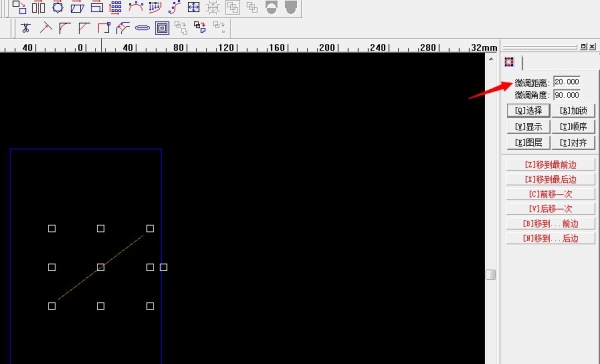The image size is (600, 364).
Task: Close the right side panel
Action: coord(592,46)
